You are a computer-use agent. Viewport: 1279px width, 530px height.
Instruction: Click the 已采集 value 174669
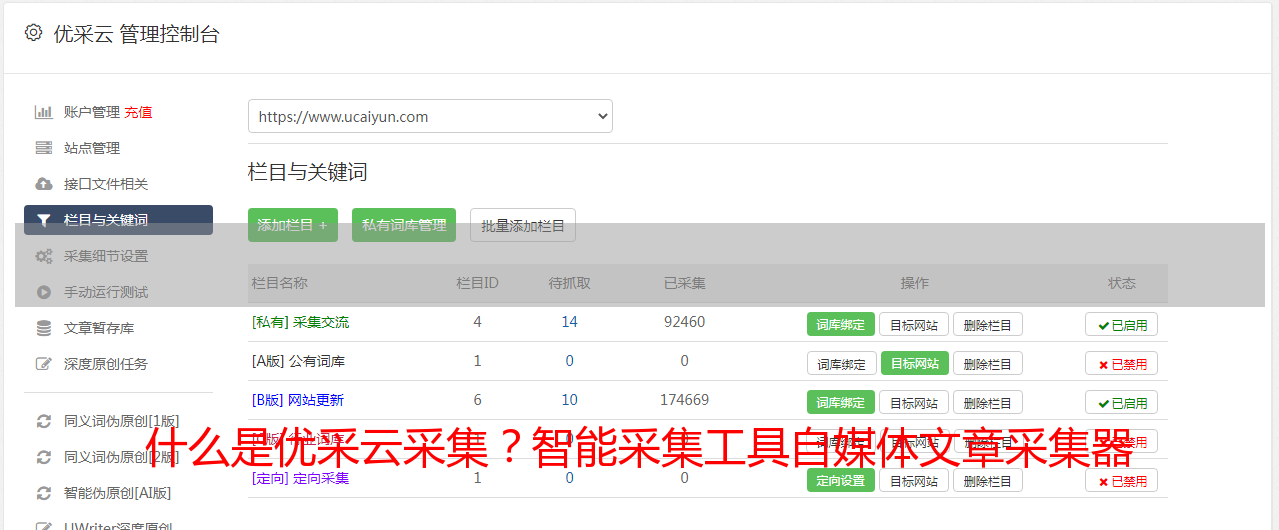pyautogui.click(x=684, y=400)
